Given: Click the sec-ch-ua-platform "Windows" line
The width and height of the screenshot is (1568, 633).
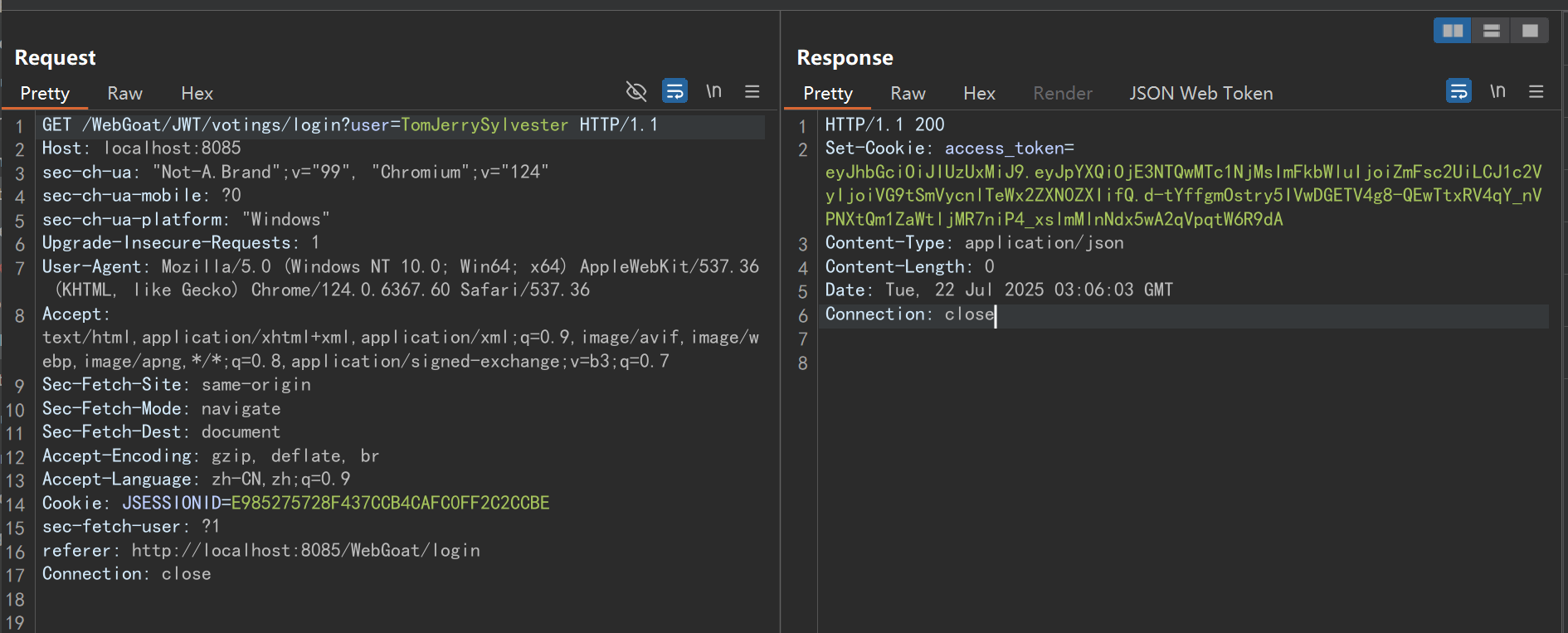Looking at the screenshot, I should pos(186,219).
